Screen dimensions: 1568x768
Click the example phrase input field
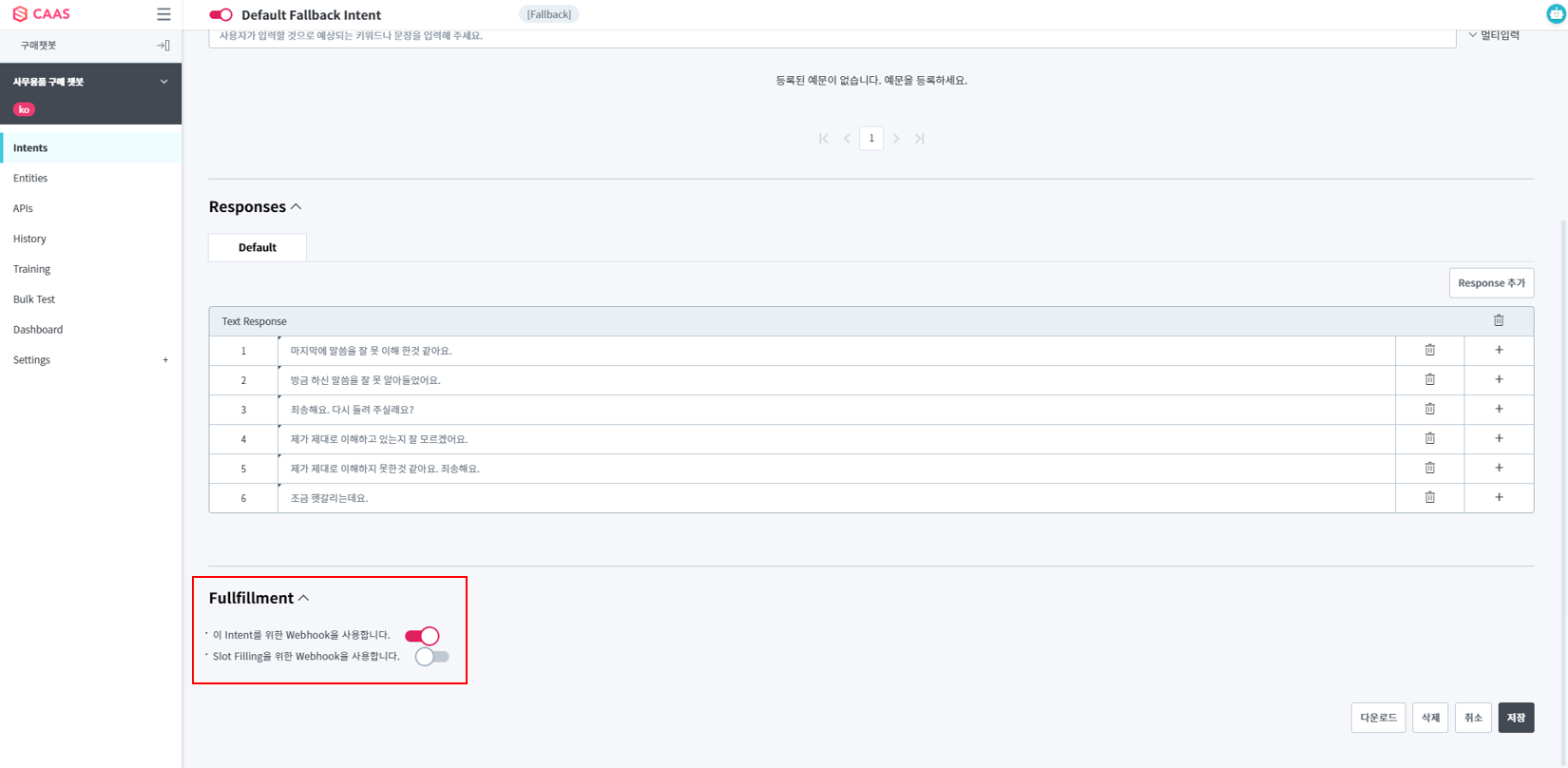[x=832, y=37]
